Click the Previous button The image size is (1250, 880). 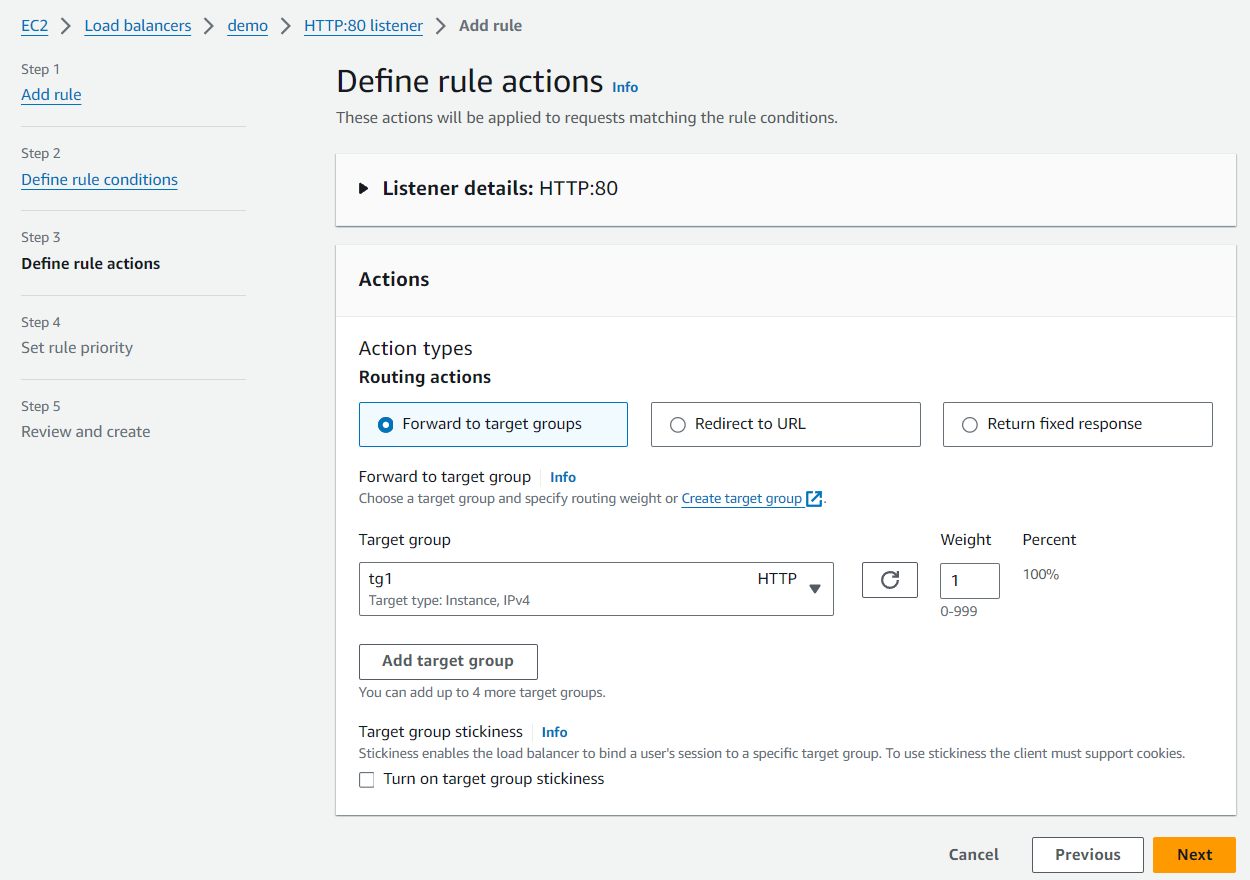1087,854
